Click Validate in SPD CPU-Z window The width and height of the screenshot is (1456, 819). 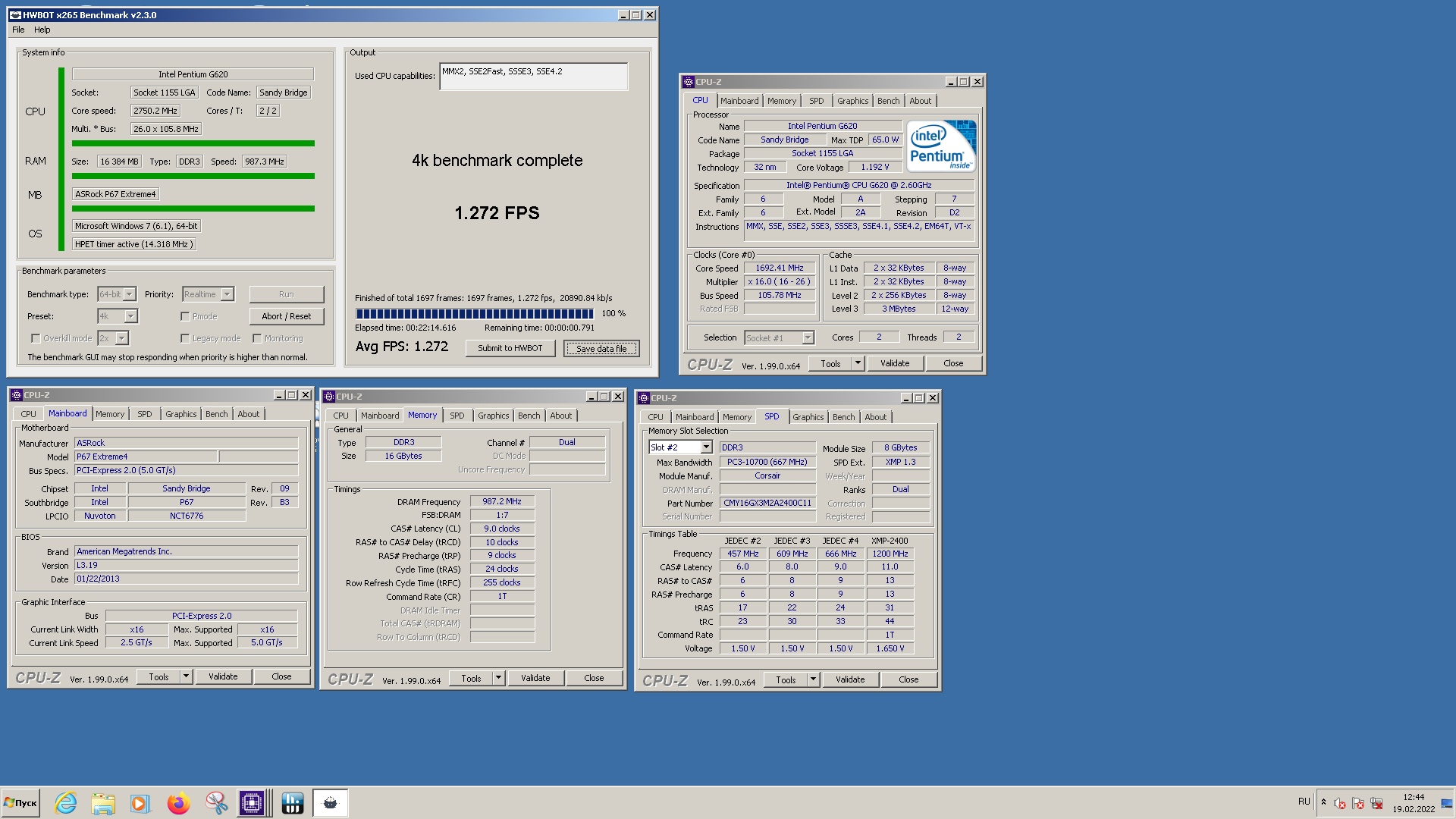pyautogui.click(x=850, y=679)
